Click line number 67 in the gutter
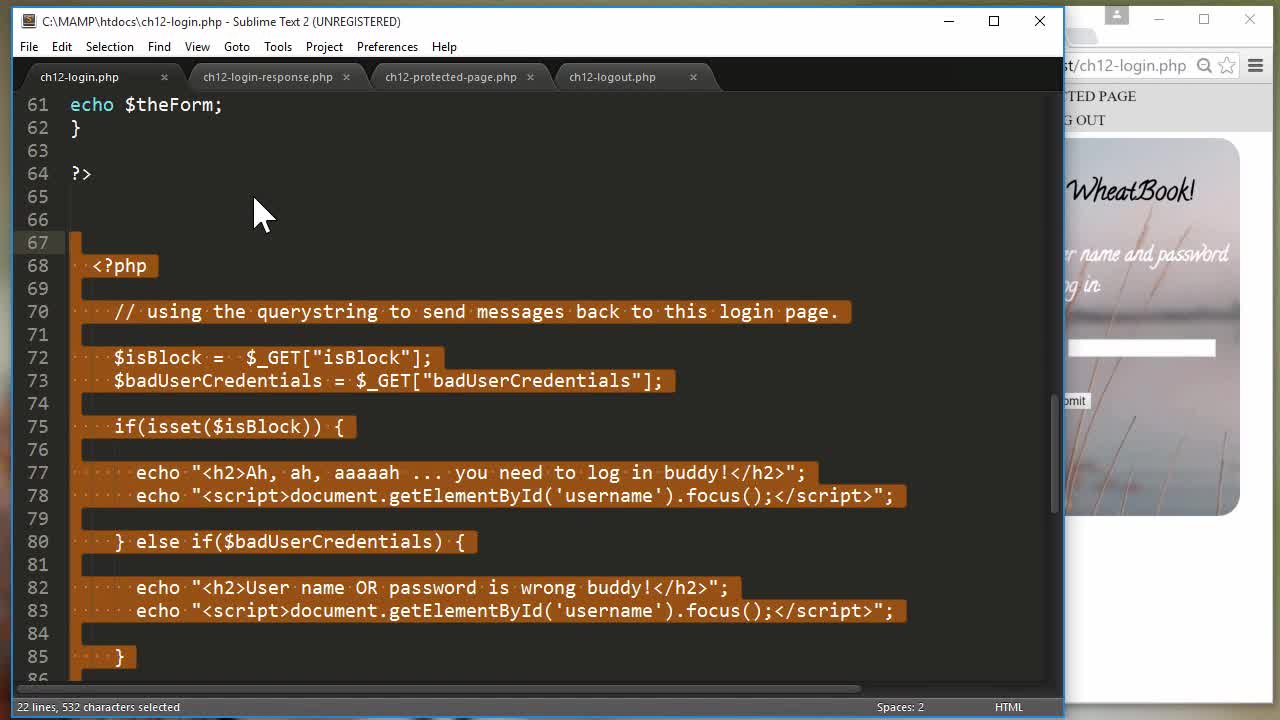 click(x=38, y=242)
